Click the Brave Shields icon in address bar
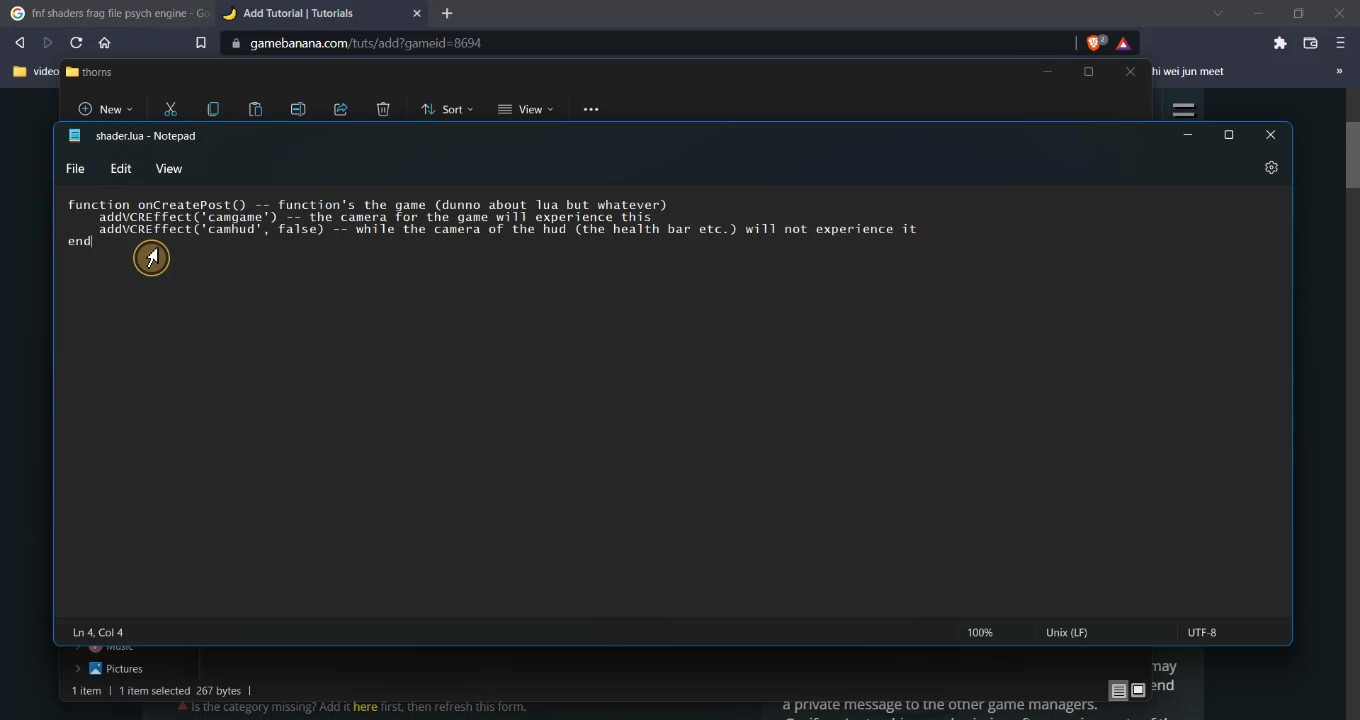This screenshot has height=720, width=1360. click(x=1093, y=43)
